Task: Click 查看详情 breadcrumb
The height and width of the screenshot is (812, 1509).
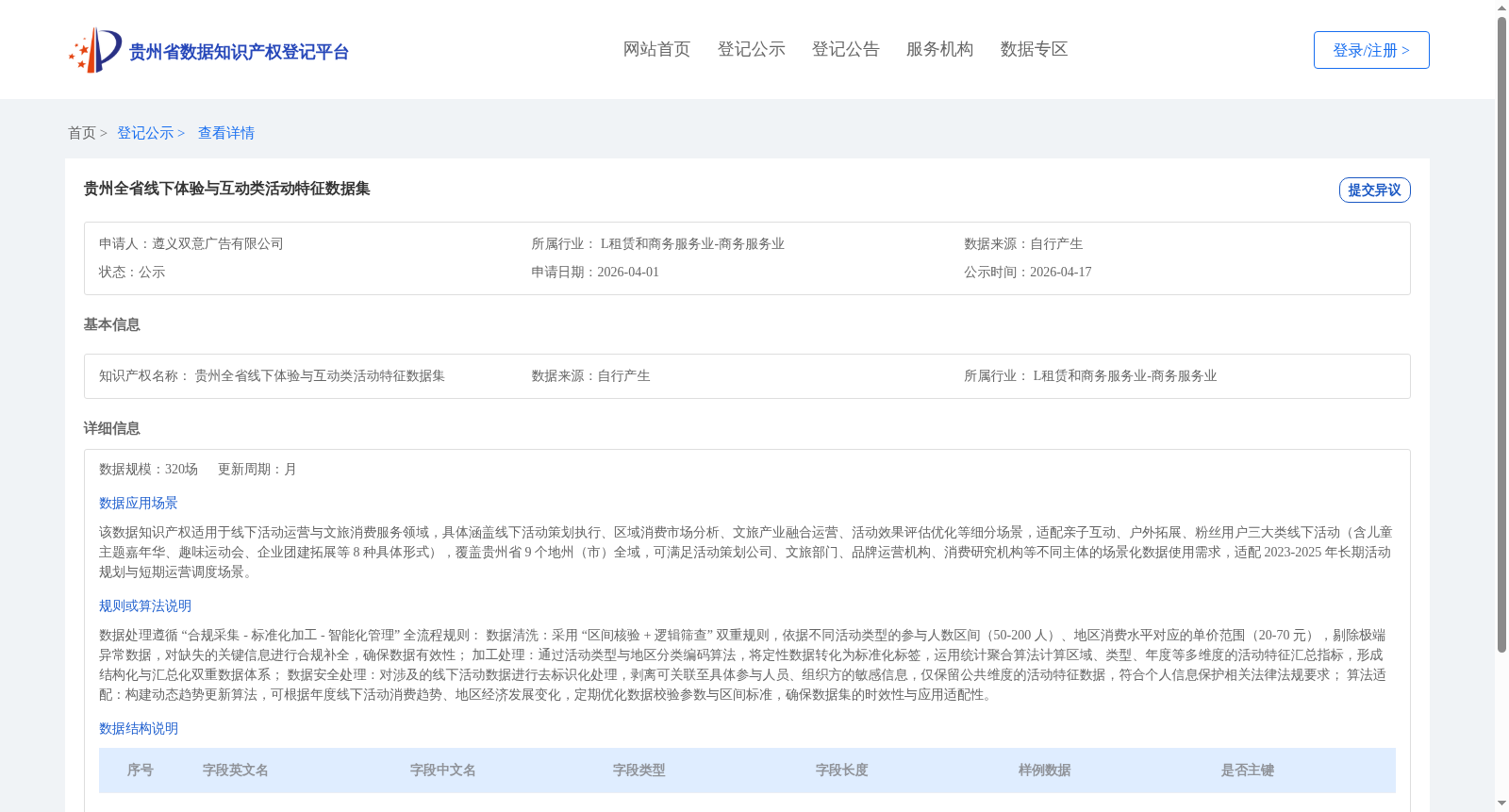Action: click(x=226, y=133)
